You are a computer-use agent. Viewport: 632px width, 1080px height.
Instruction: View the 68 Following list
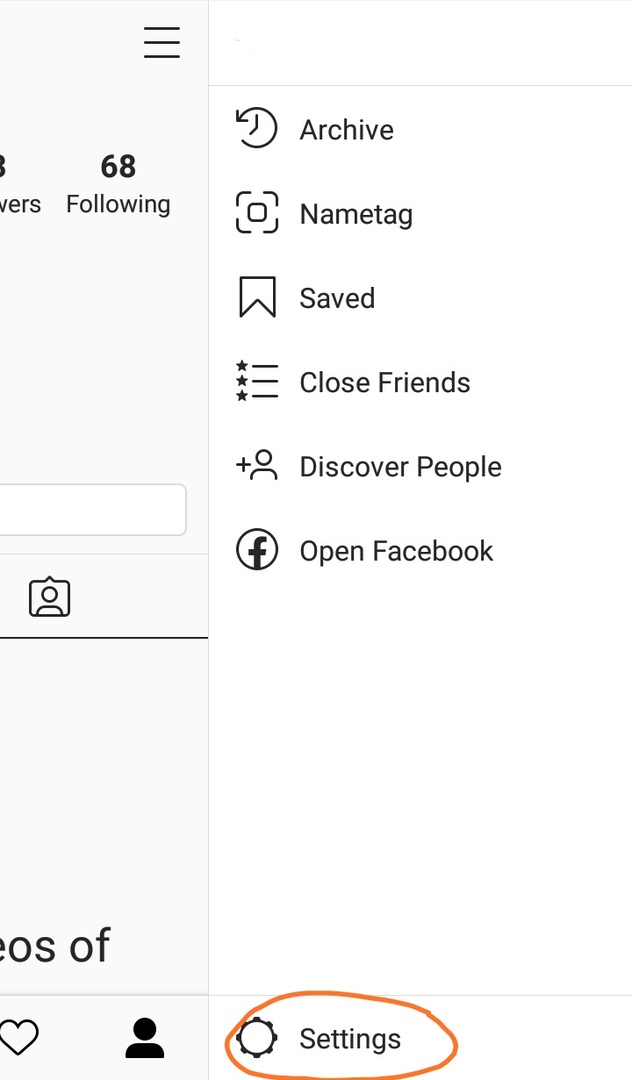(x=118, y=184)
